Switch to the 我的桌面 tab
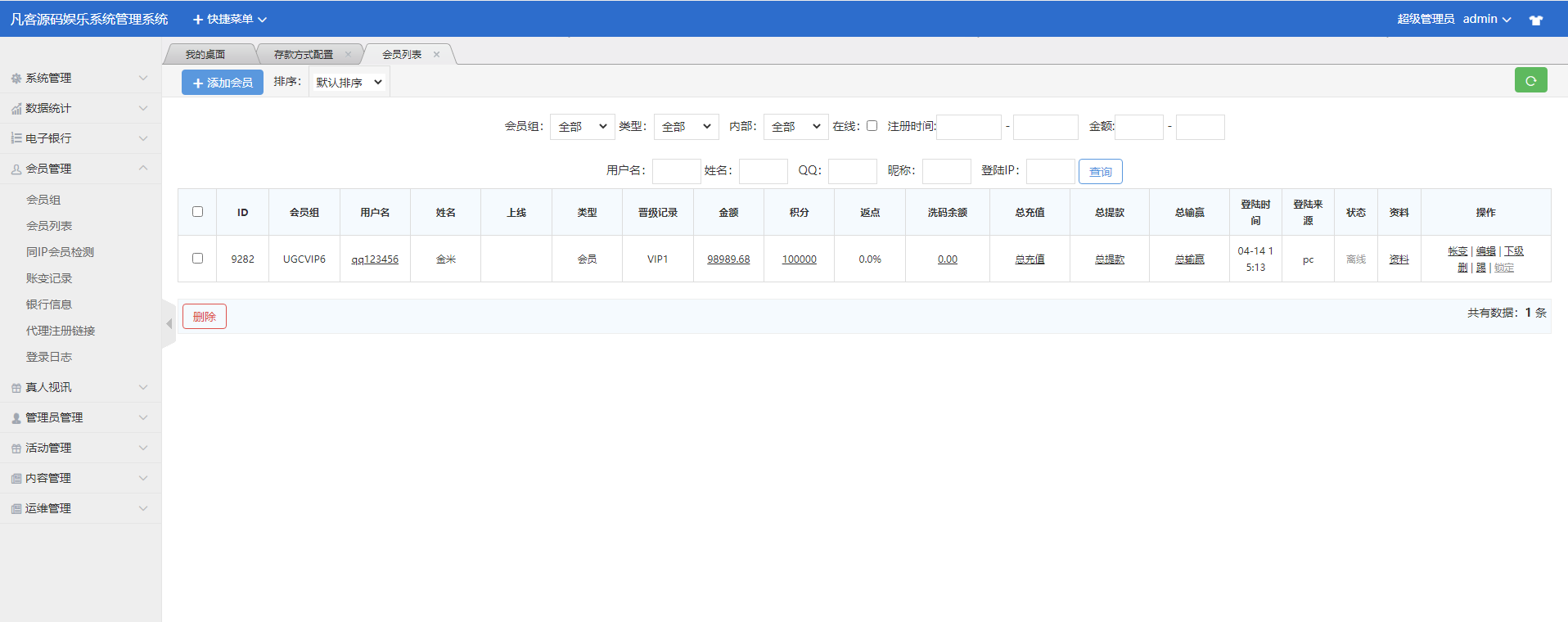 coord(205,55)
